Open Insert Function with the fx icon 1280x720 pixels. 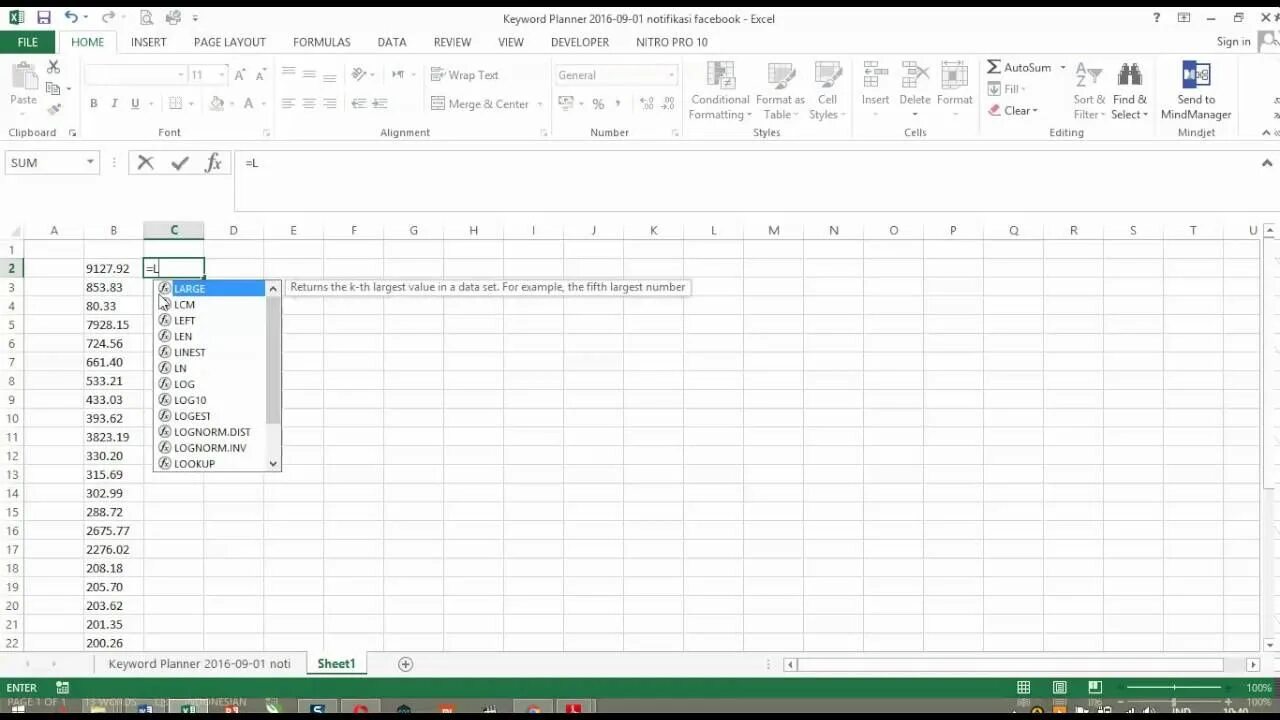[x=213, y=163]
